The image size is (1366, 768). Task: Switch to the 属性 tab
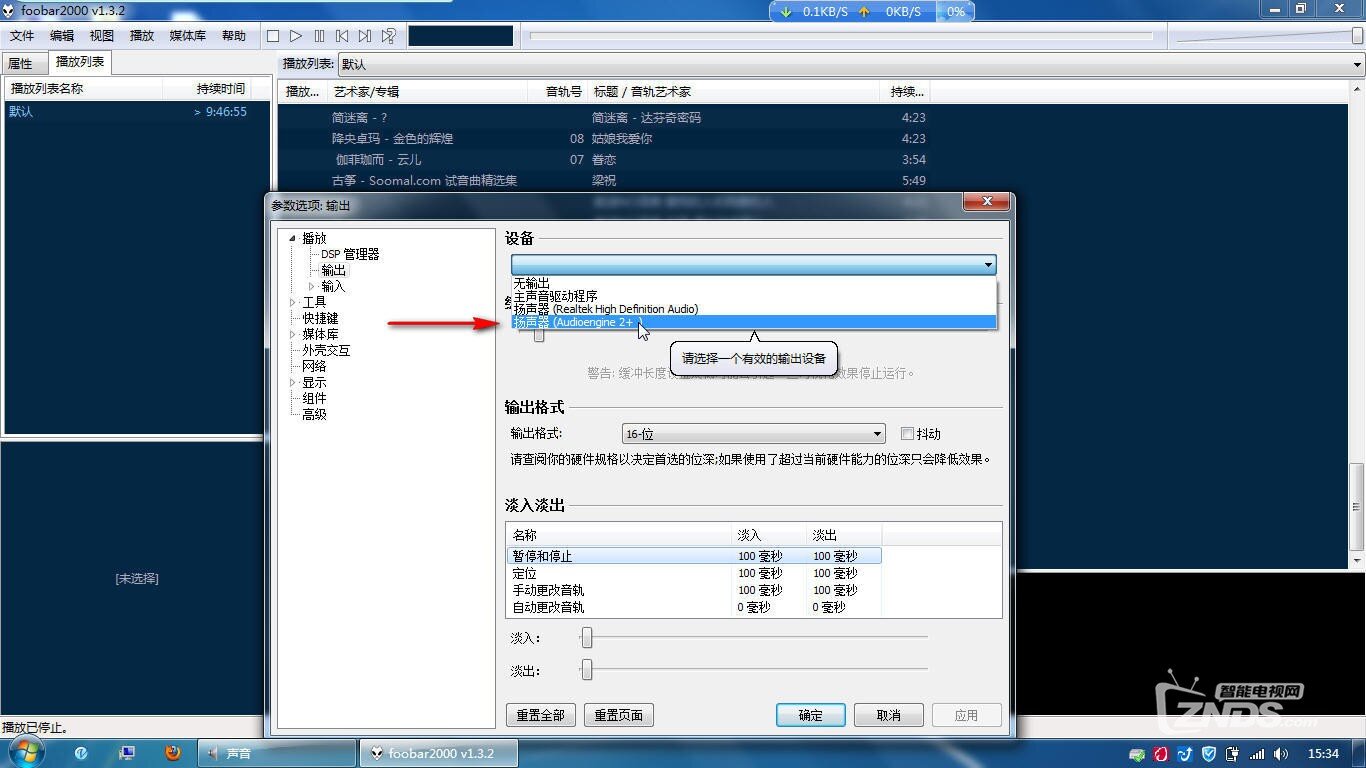[21, 63]
